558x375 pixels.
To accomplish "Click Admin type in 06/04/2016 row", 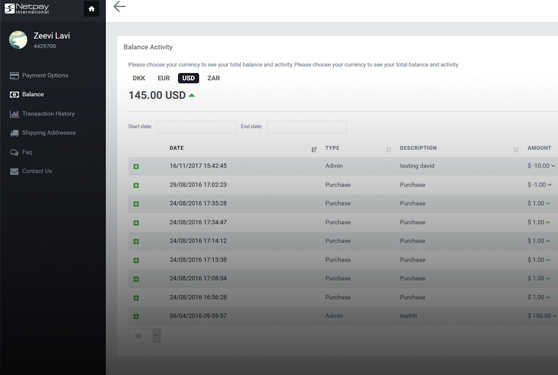I will [334, 316].
